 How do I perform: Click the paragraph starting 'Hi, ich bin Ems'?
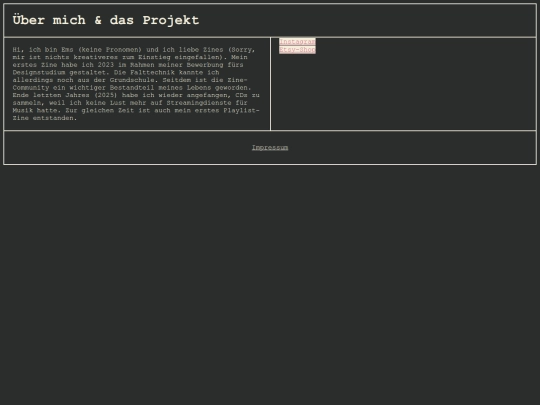point(136,84)
